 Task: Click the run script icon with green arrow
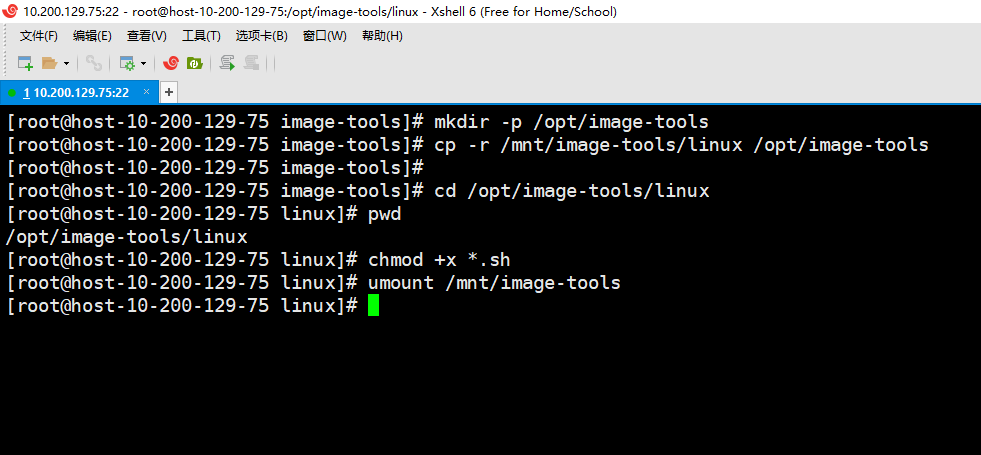tap(227, 63)
